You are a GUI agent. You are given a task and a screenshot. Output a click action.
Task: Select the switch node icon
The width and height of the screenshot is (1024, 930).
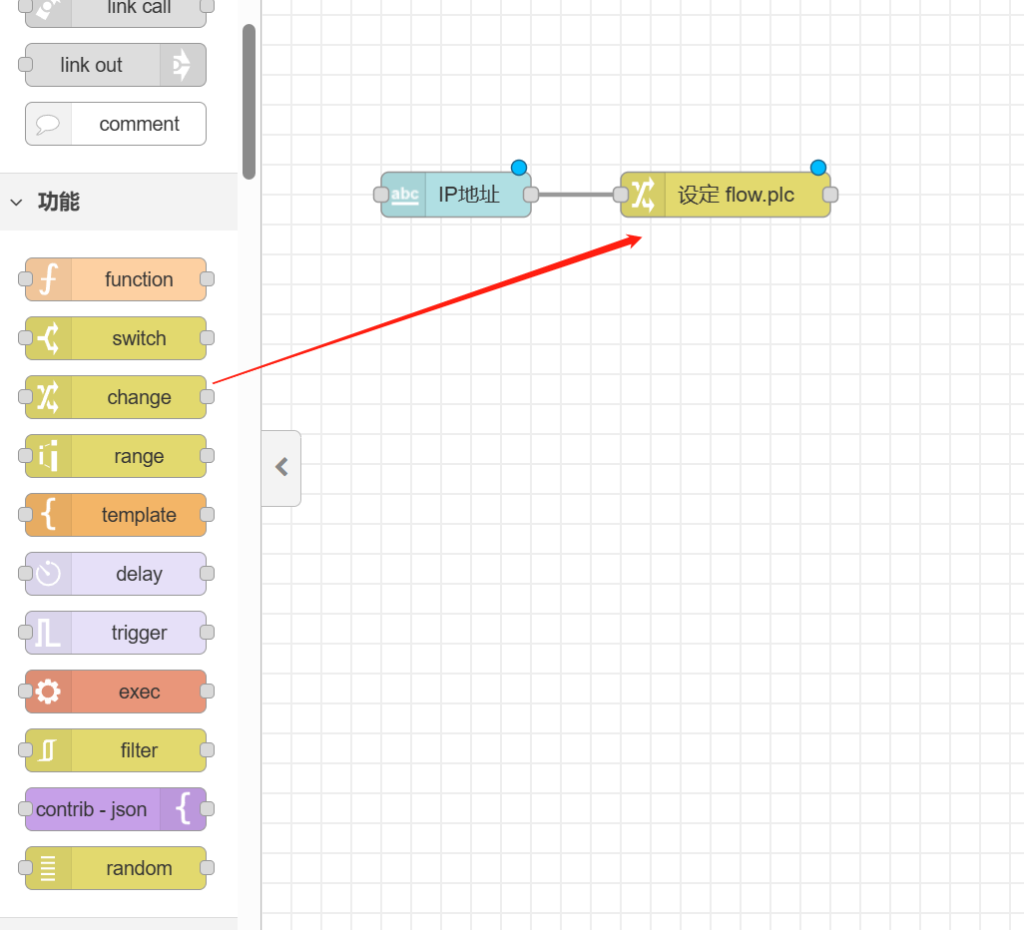coord(48,339)
